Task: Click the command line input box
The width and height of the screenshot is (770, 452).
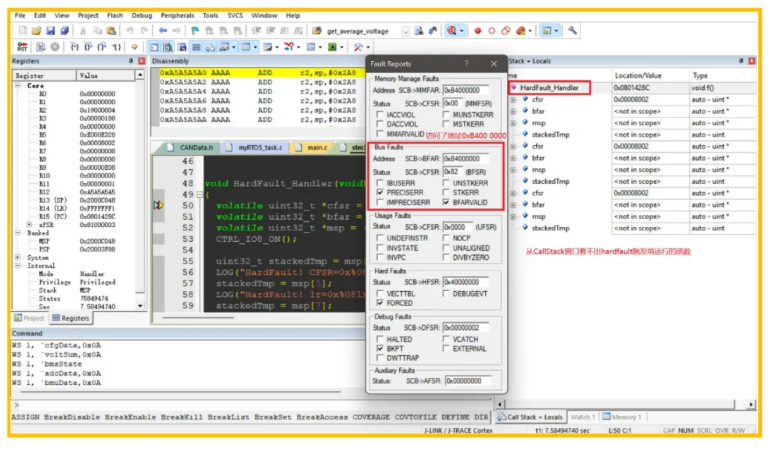Action: (x=253, y=405)
